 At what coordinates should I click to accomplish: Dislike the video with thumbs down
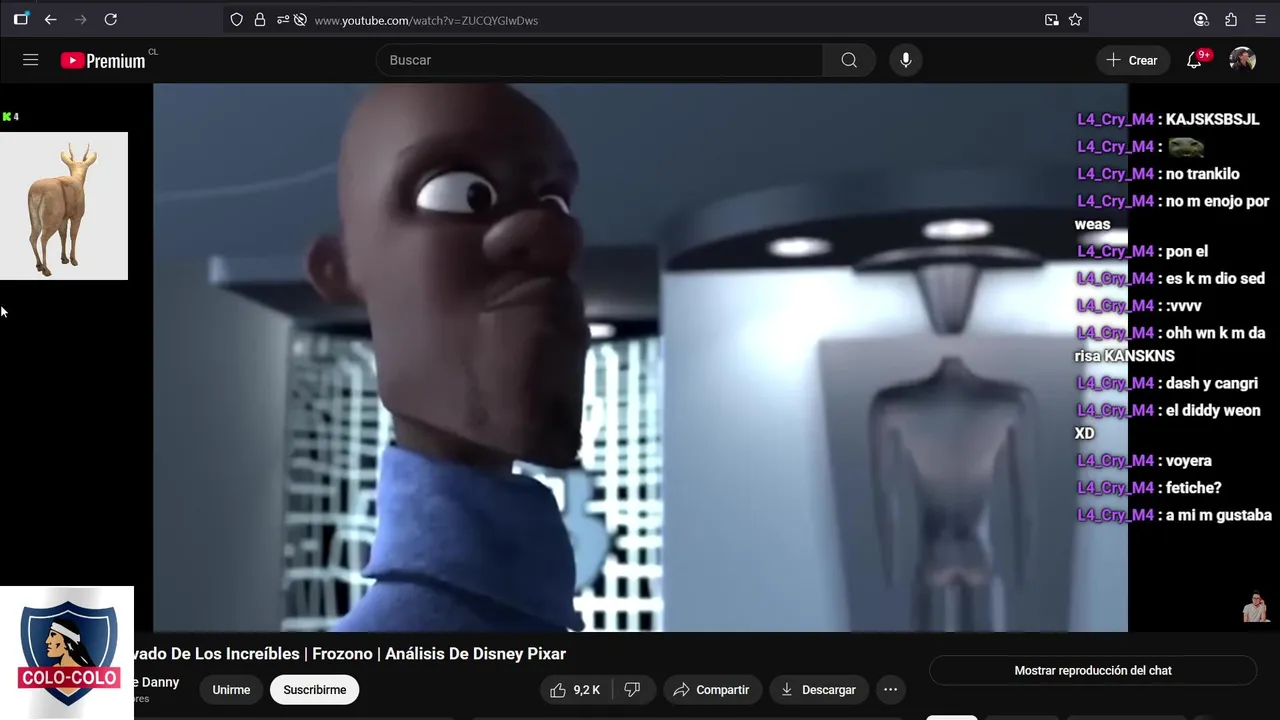tap(632, 690)
